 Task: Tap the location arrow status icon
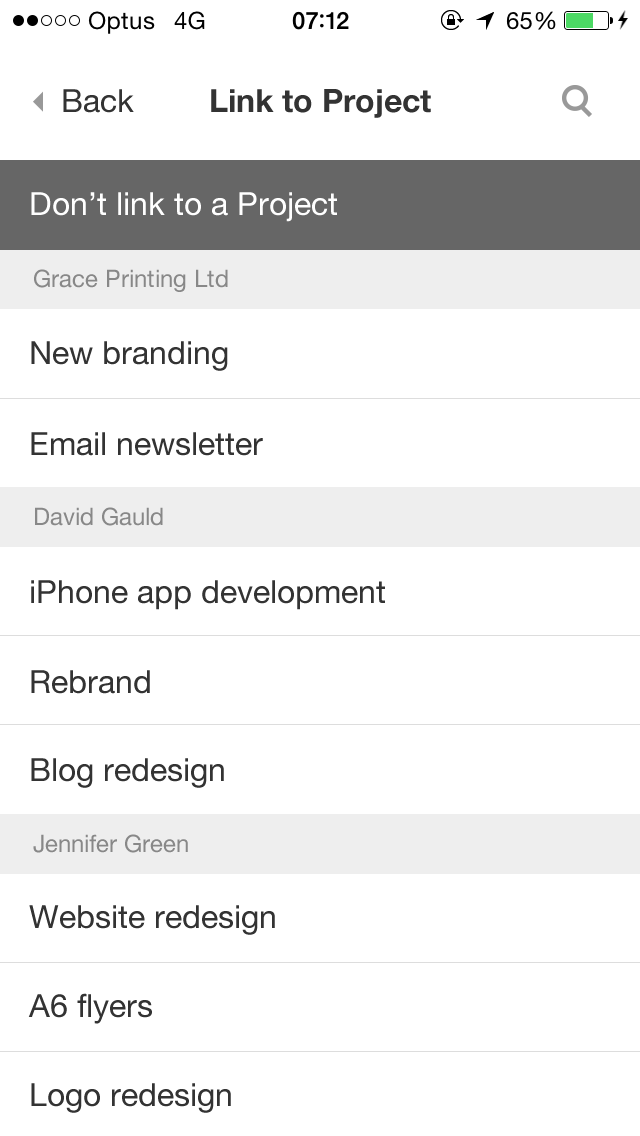point(486,21)
